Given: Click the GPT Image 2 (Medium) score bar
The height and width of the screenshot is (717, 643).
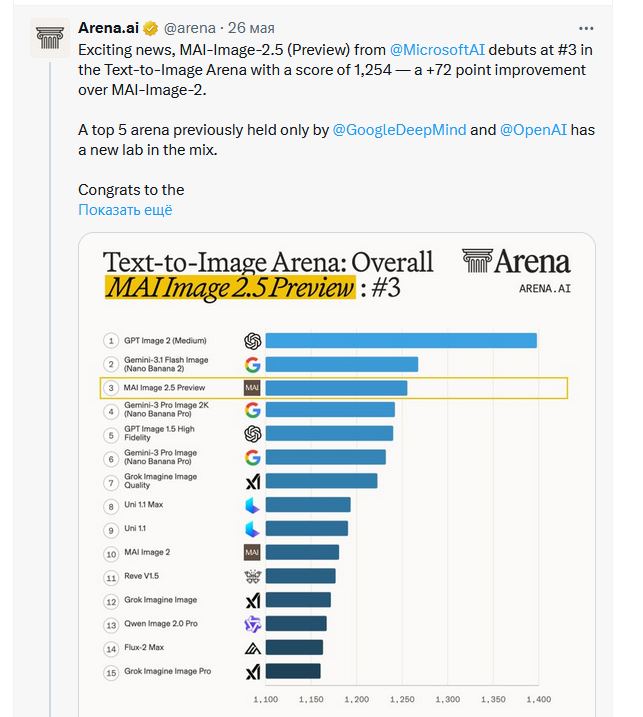Looking at the screenshot, I should pos(401,341).
